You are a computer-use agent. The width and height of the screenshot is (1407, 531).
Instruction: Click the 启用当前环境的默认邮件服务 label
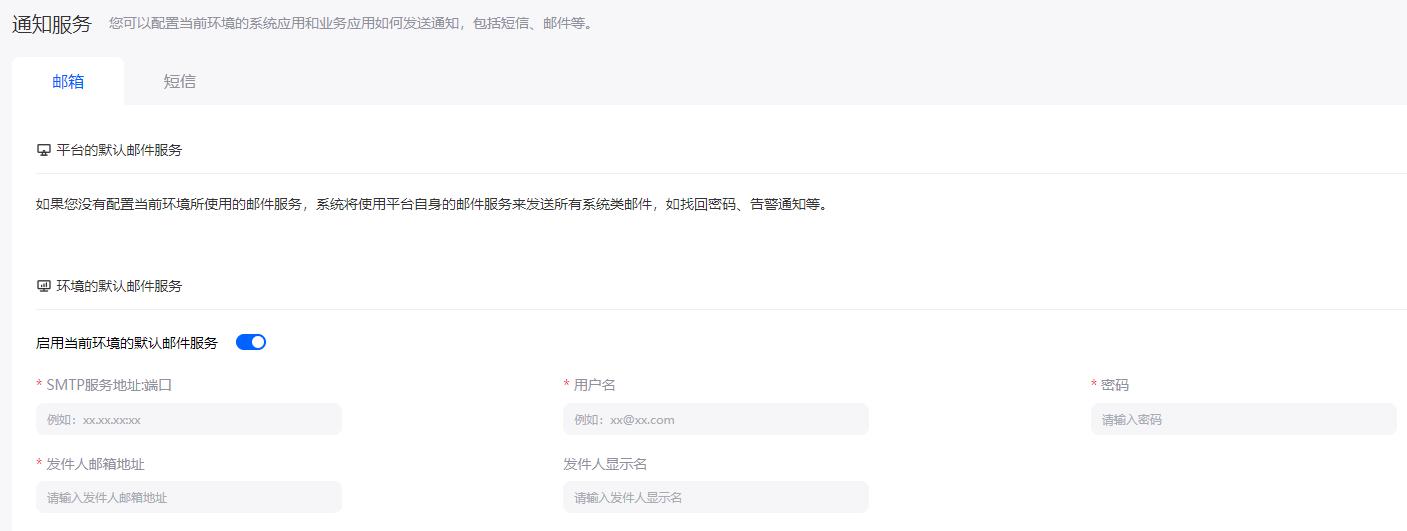(127, 343)
